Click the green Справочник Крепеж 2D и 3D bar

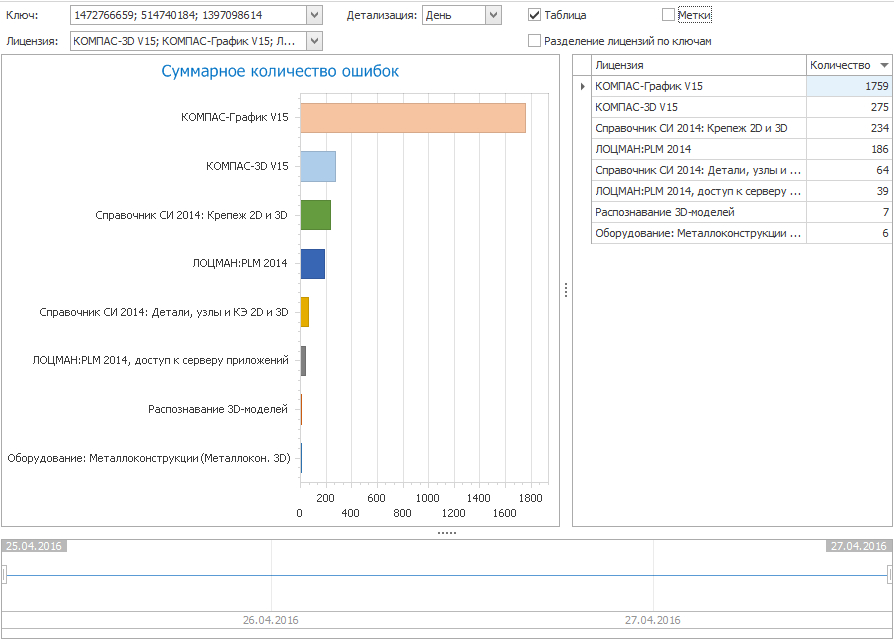315,215
